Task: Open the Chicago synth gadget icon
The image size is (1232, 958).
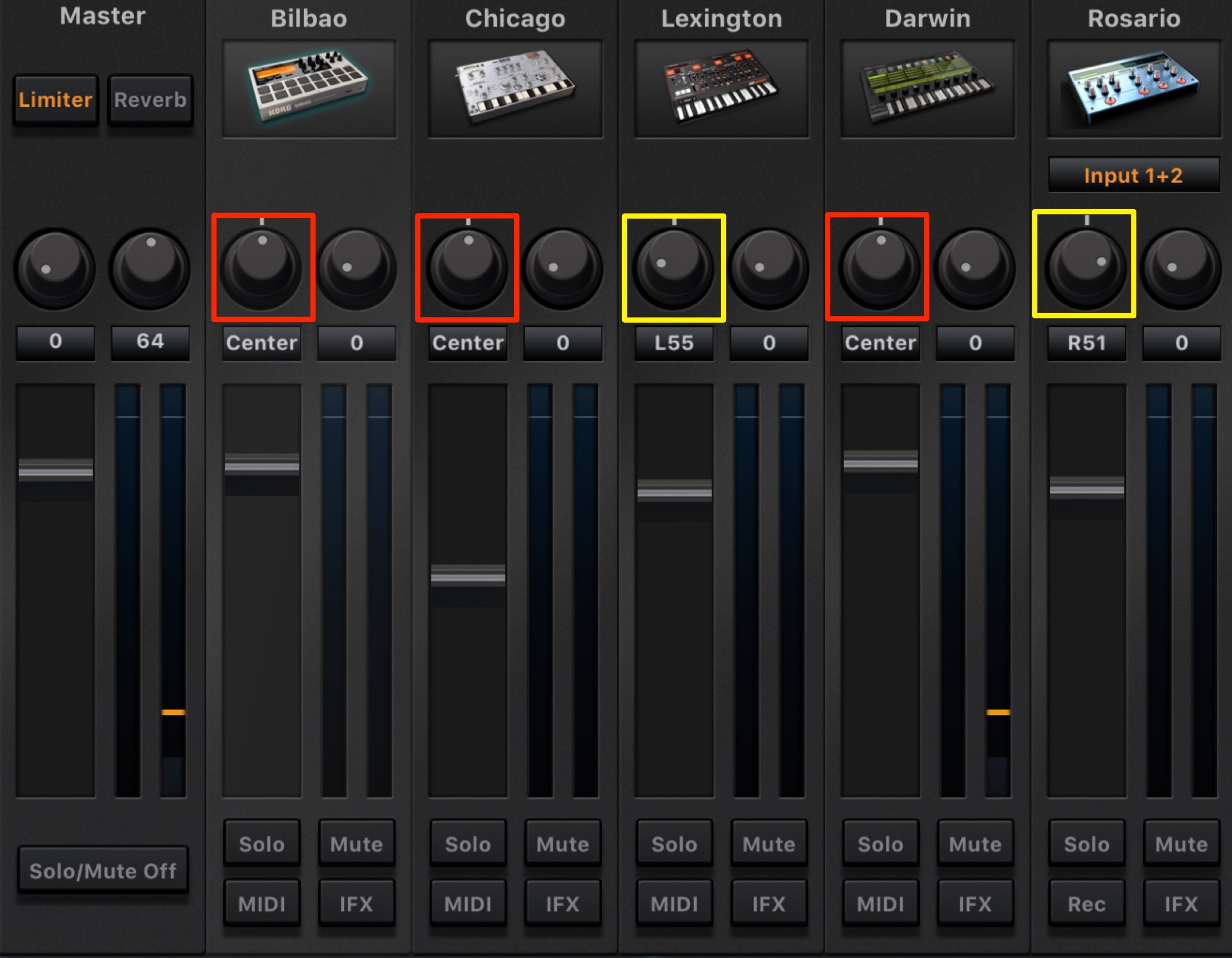Action: pos(515,88)
